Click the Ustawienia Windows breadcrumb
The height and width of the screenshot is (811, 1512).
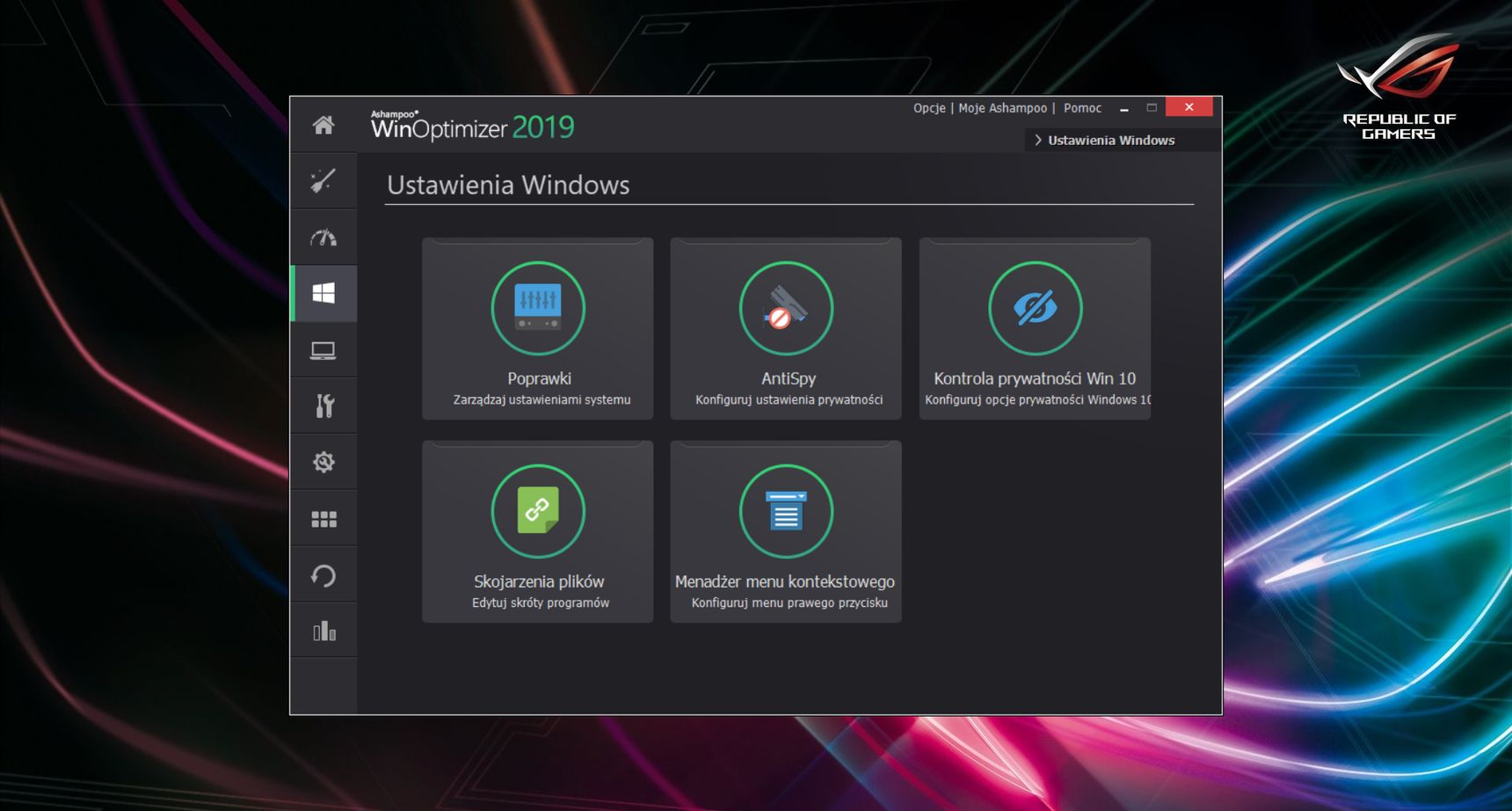click(x=1111, y=140)
